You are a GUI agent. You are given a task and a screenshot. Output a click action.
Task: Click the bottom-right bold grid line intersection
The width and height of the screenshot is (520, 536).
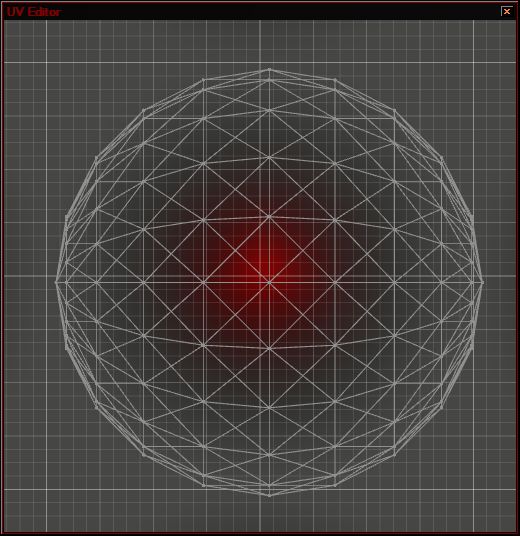coord(473,490)
